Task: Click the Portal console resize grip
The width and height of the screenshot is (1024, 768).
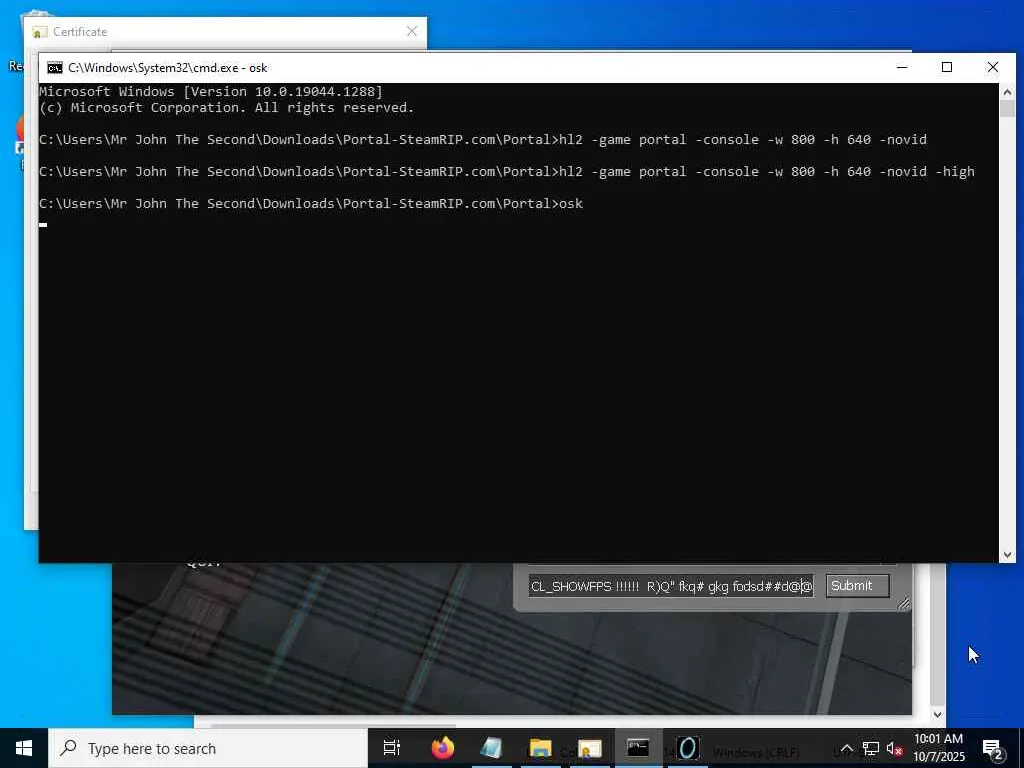Action: pyautogui.click(x=903, y=604)
